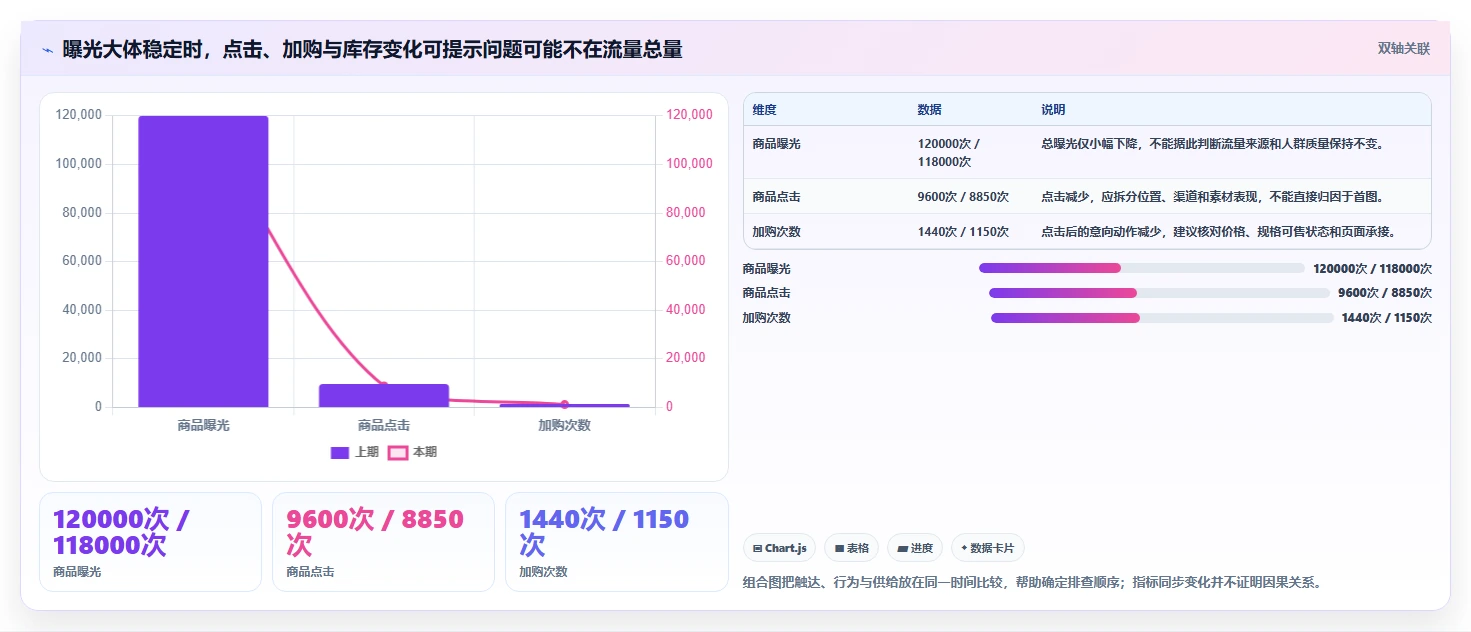Image resolution: width=1471 pixels, height=632 pixels.
Task: Click the table note starting 点击后的意向动作减少
Action: pyautogui.click(x=1219, y=232)
